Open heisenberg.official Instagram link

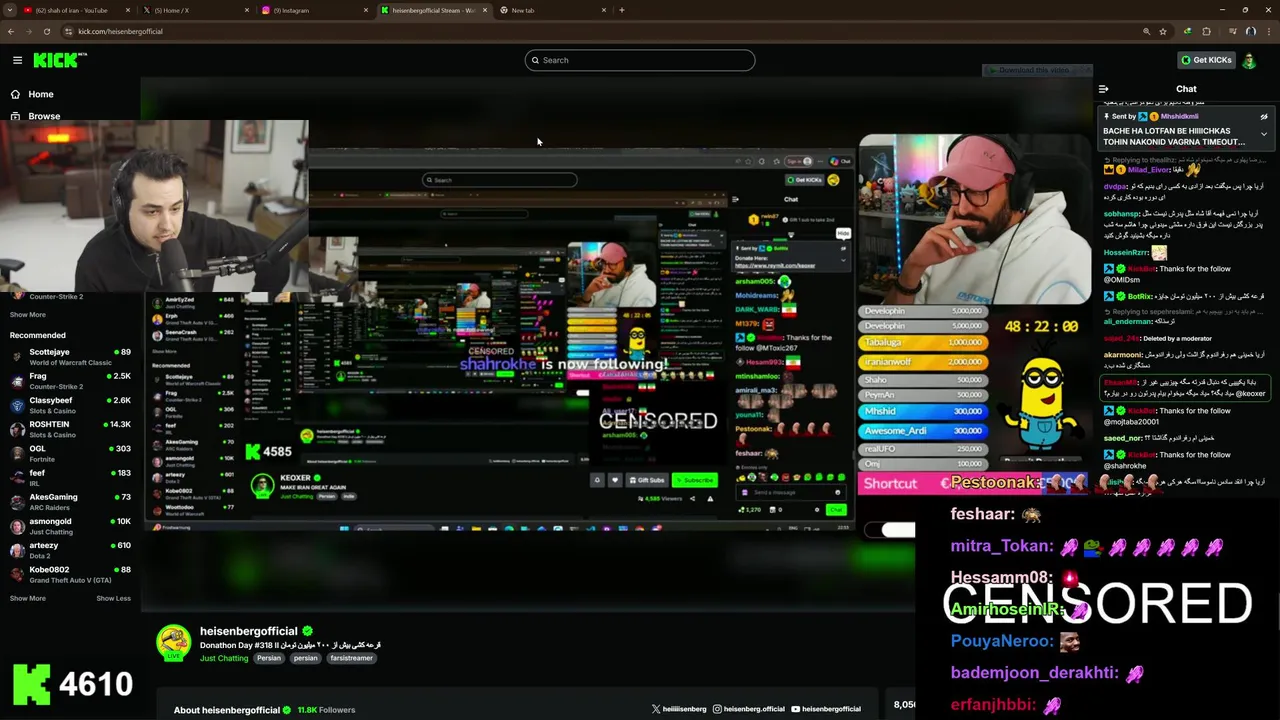tap(749, 709)
